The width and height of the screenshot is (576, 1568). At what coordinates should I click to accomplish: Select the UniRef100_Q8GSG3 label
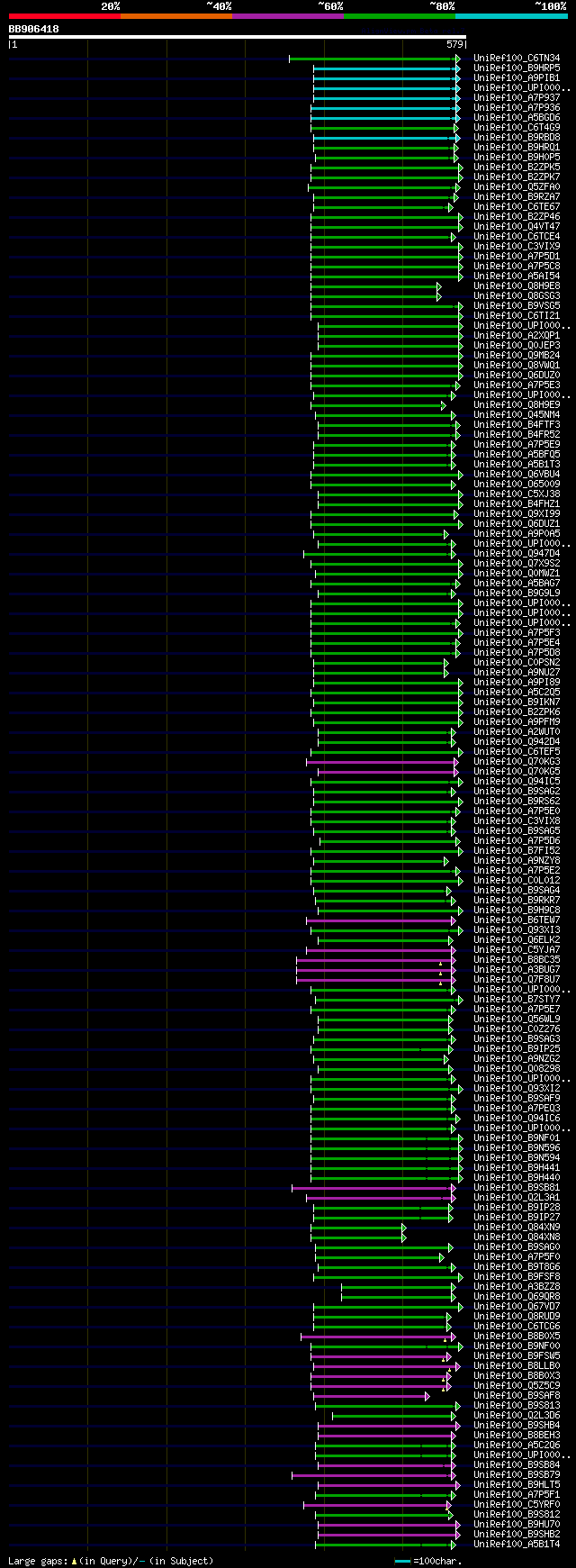(x=517, y=296)
